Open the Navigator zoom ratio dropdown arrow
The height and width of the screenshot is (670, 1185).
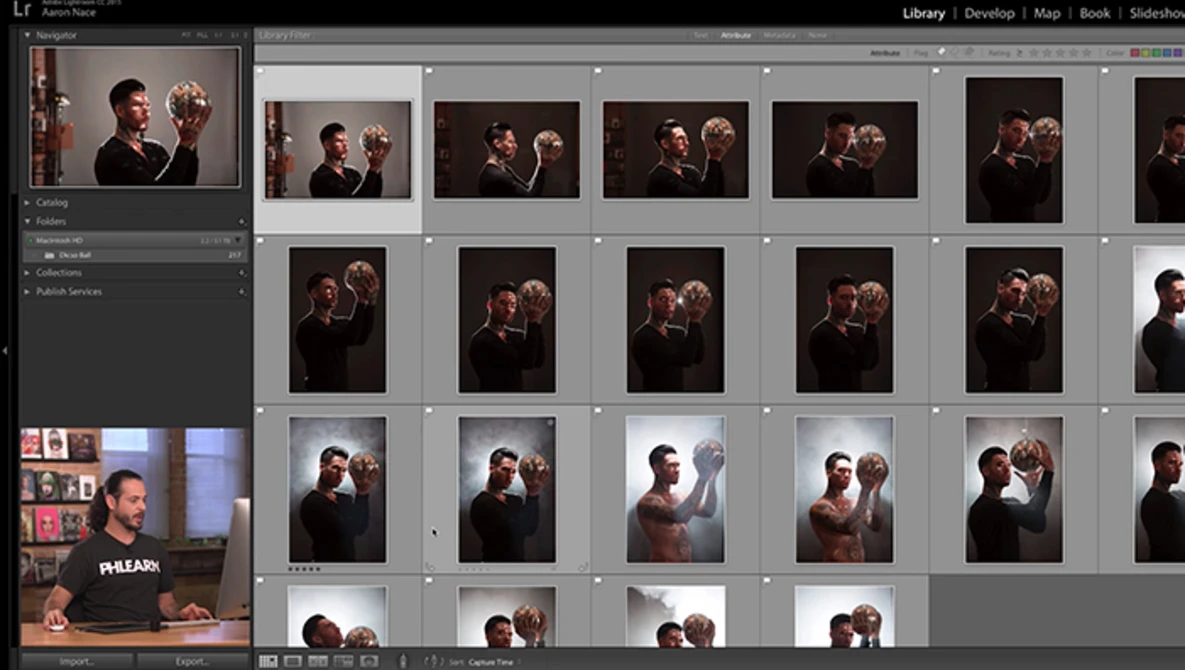[x=245, y=35]
